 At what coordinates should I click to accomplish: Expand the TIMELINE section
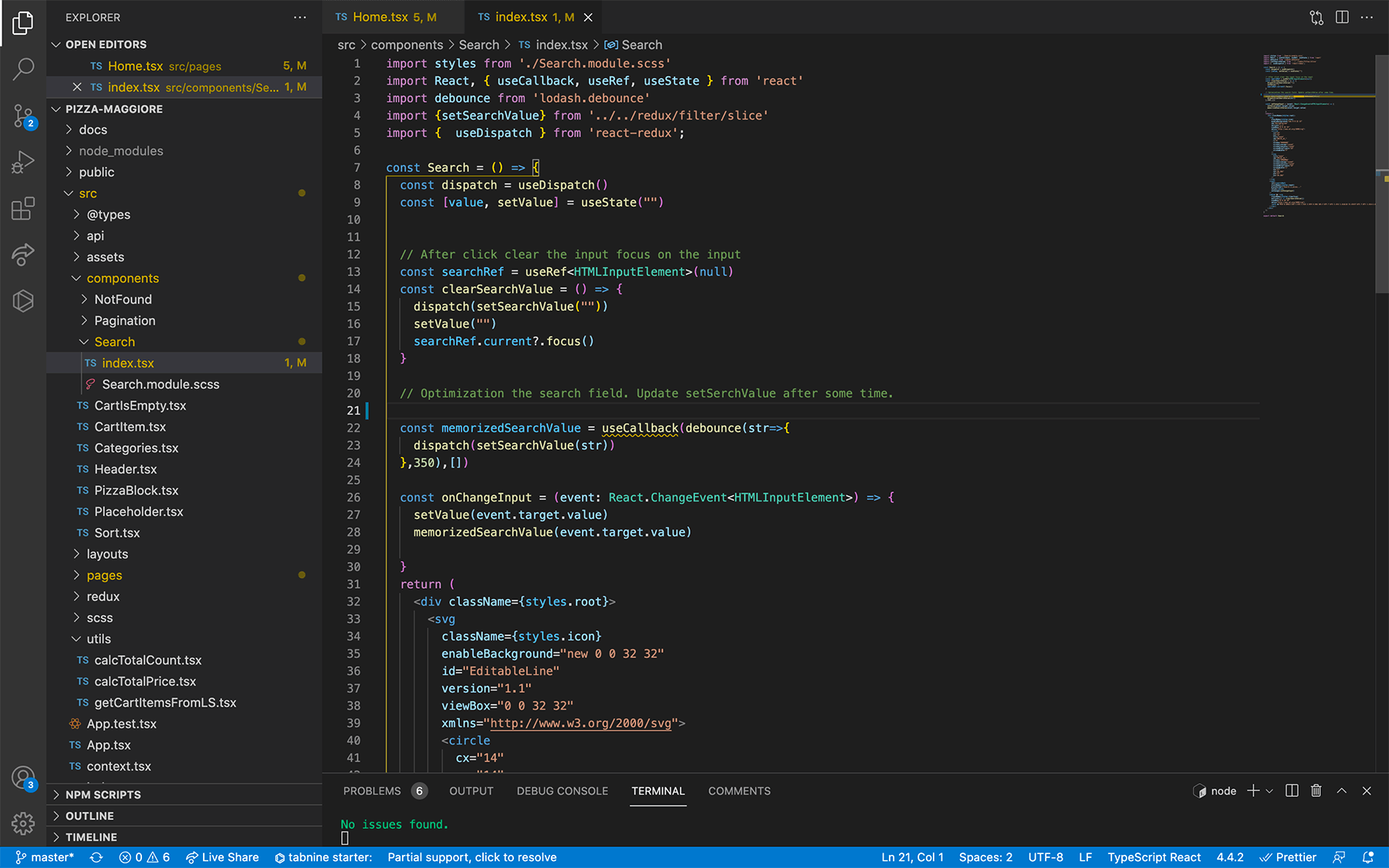pyautogui.click(x=184, y=837)
